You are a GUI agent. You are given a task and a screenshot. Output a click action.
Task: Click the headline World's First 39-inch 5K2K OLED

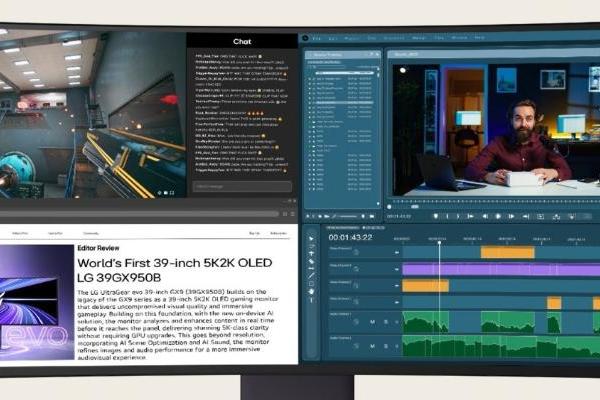click(x=175, y=263)
